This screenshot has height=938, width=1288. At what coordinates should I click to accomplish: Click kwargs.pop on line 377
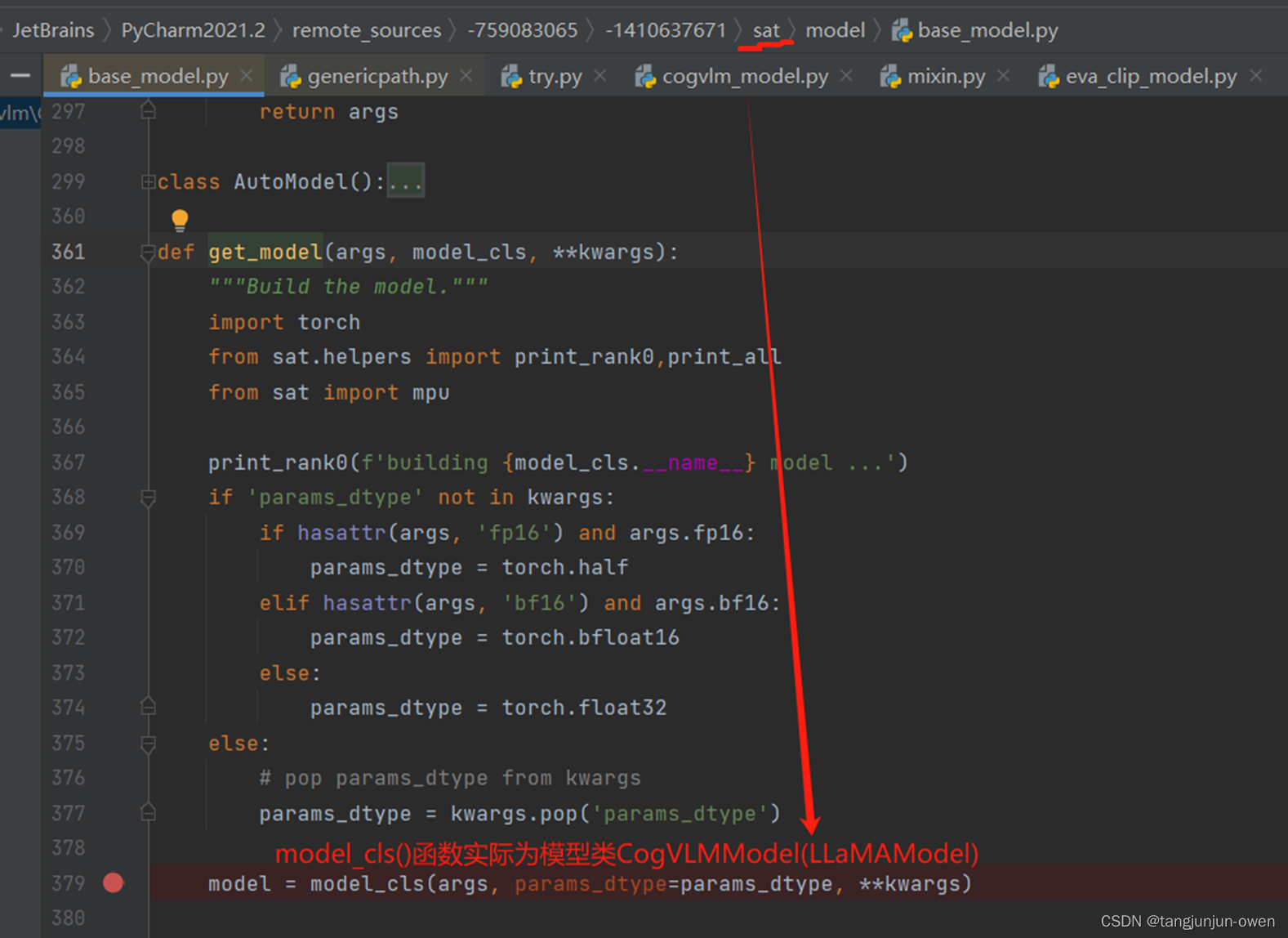514,814
